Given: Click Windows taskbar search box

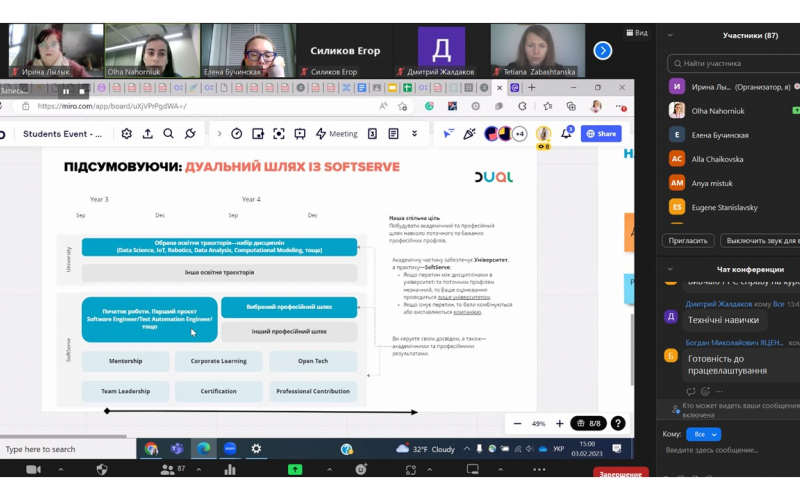Looking at the screenshot, I should (x=68, y=449).
